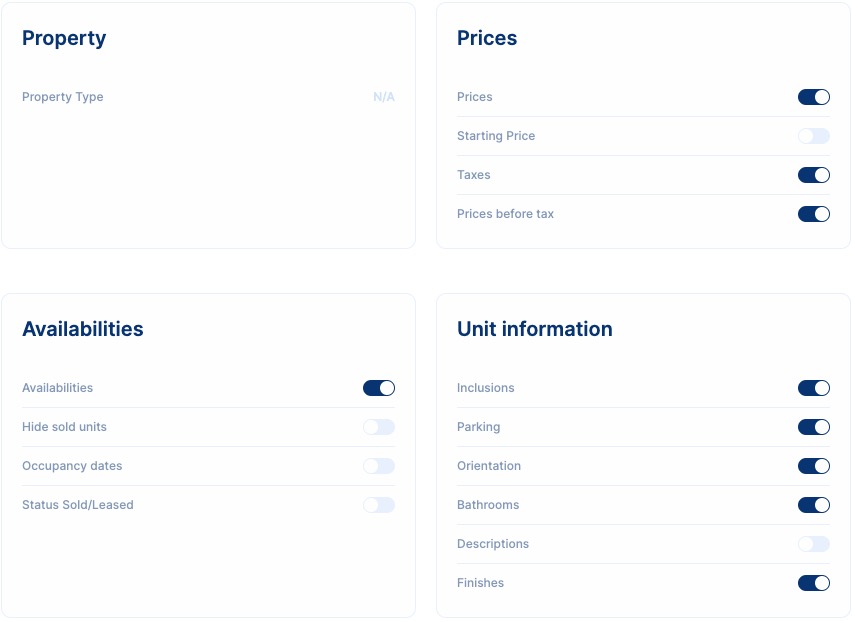Switch off Prices before tax
Image resolution: width=853 pixels, height=622 pixels.
813,214
